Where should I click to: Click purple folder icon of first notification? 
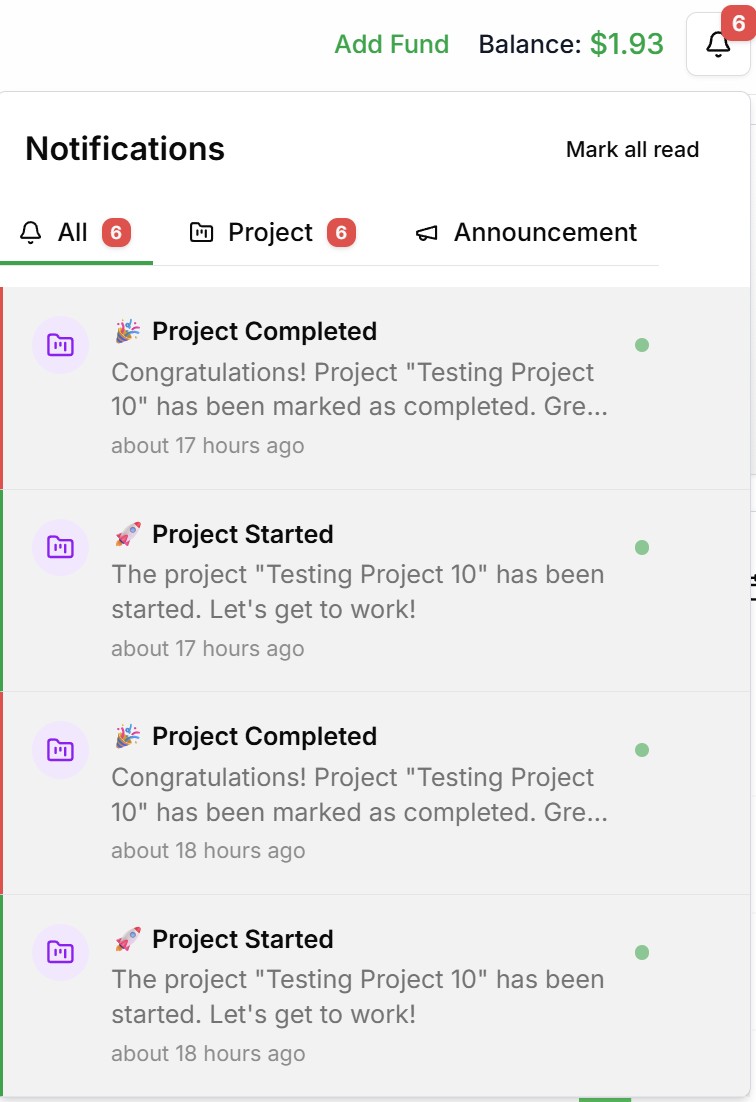[x=61, y=345]
